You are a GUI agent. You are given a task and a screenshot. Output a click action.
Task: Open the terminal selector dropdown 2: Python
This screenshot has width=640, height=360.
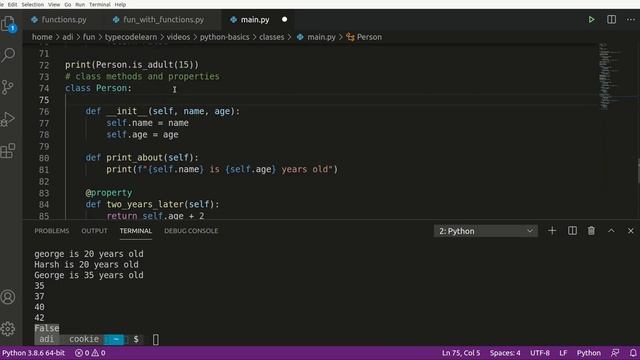point(486,231)
